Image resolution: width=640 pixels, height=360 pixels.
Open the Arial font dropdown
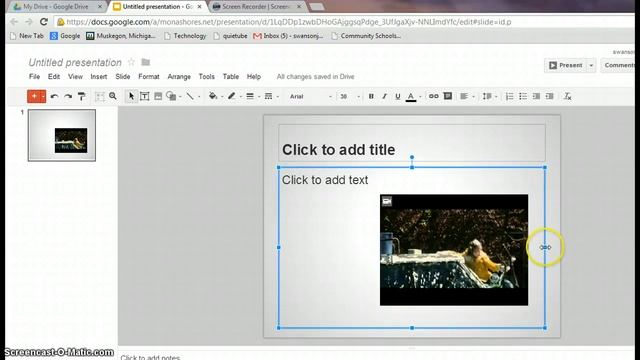tap(311, 96)
